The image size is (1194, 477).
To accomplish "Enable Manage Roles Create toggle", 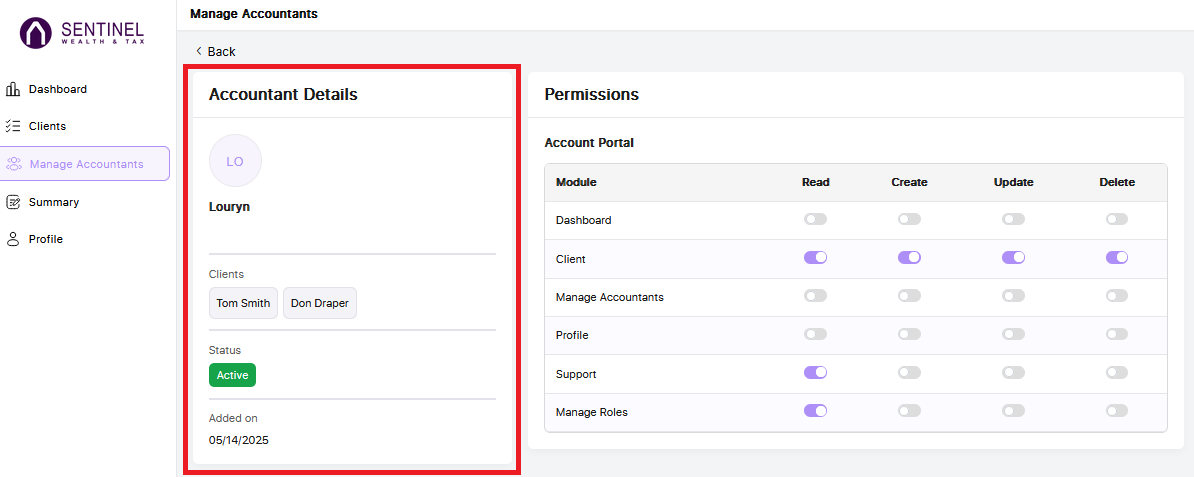I will [909, 411].
